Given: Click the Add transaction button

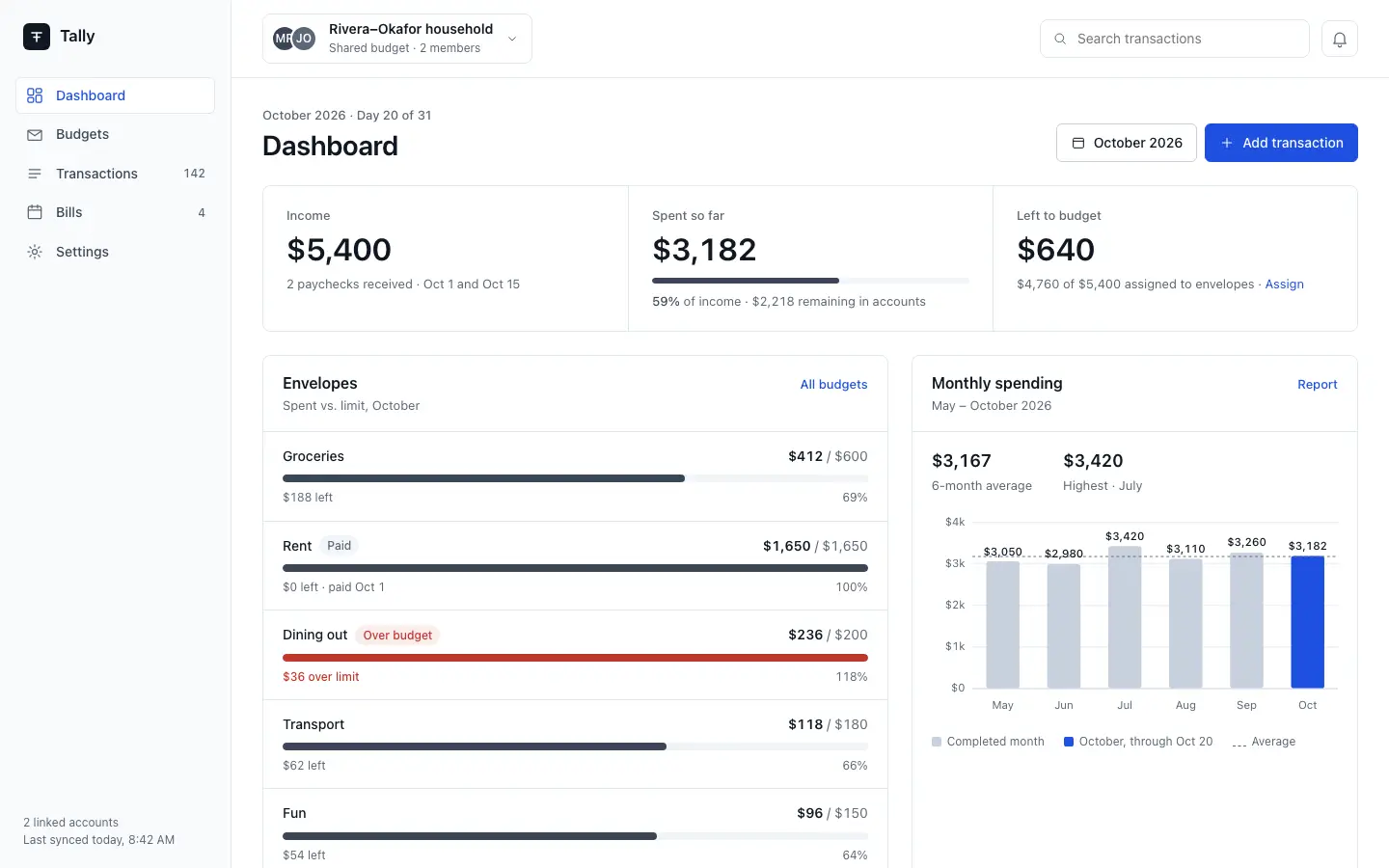Looking at the screenshot, I should point(1281,143).
